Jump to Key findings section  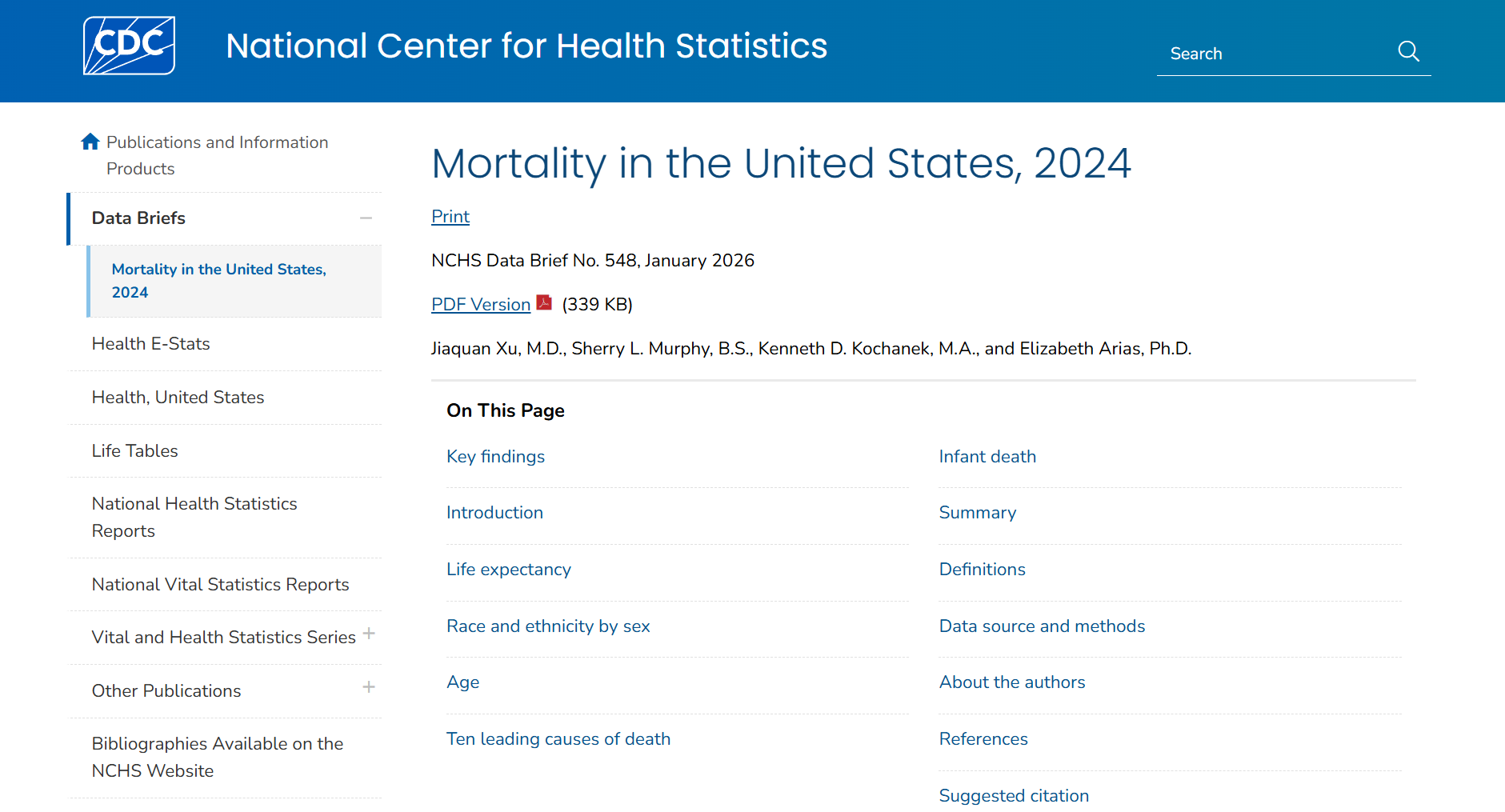[495, 457]
